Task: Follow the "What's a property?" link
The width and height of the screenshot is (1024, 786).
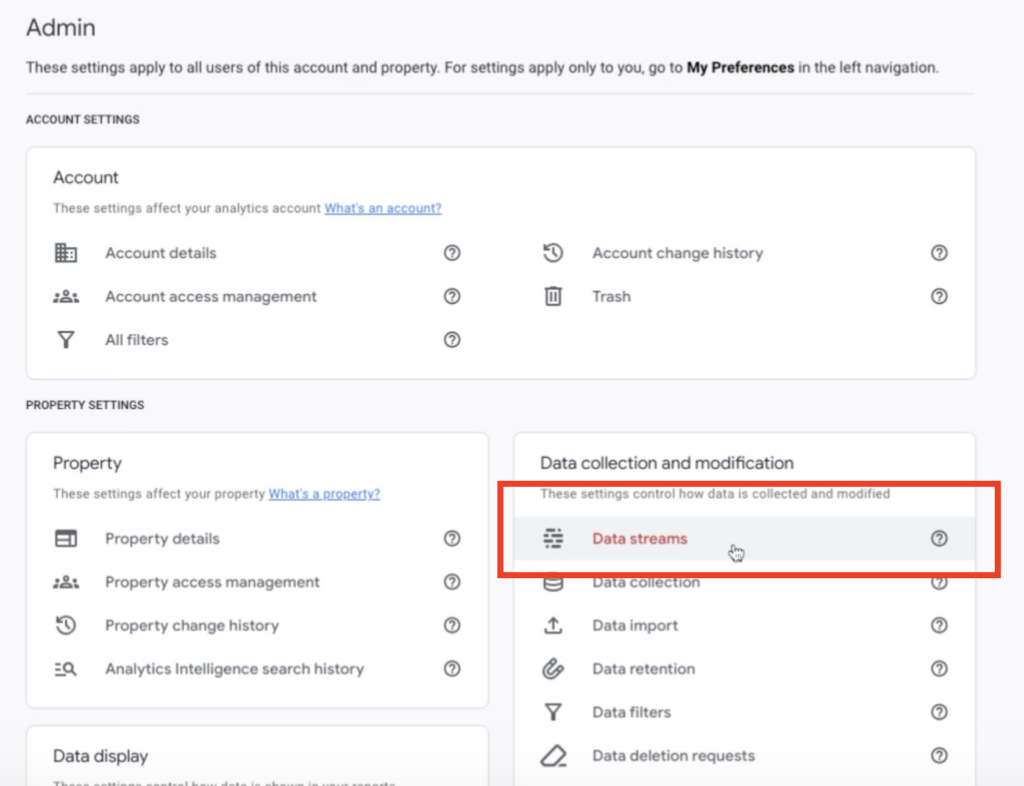Action: coord(324,494)
